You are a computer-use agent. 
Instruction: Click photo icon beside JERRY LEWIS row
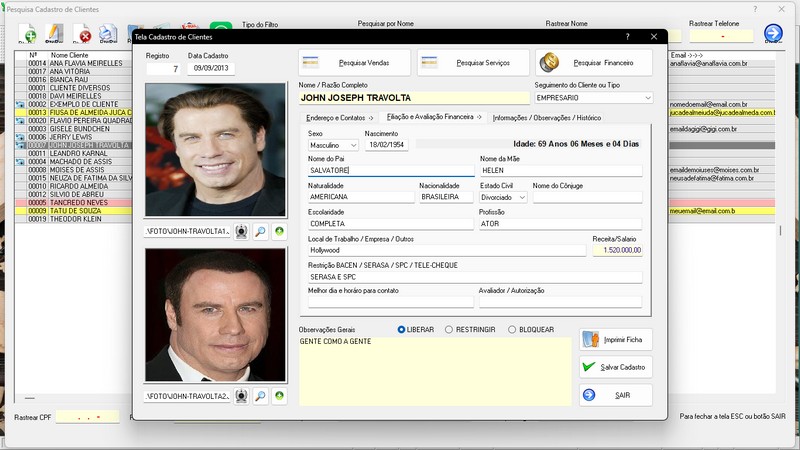click(x=20, y=137)
